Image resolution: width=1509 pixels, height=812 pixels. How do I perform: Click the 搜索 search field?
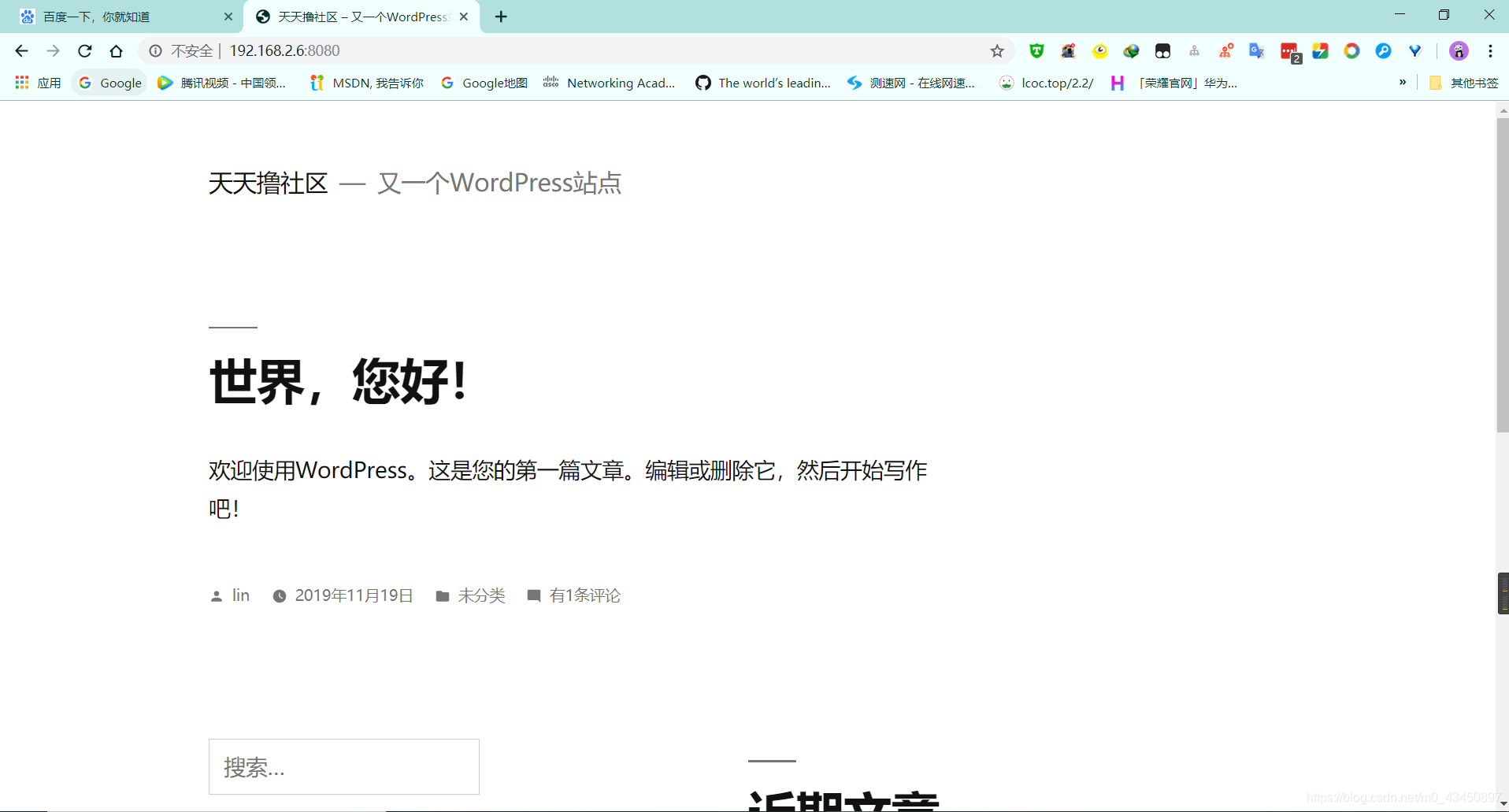click(344, 767)
